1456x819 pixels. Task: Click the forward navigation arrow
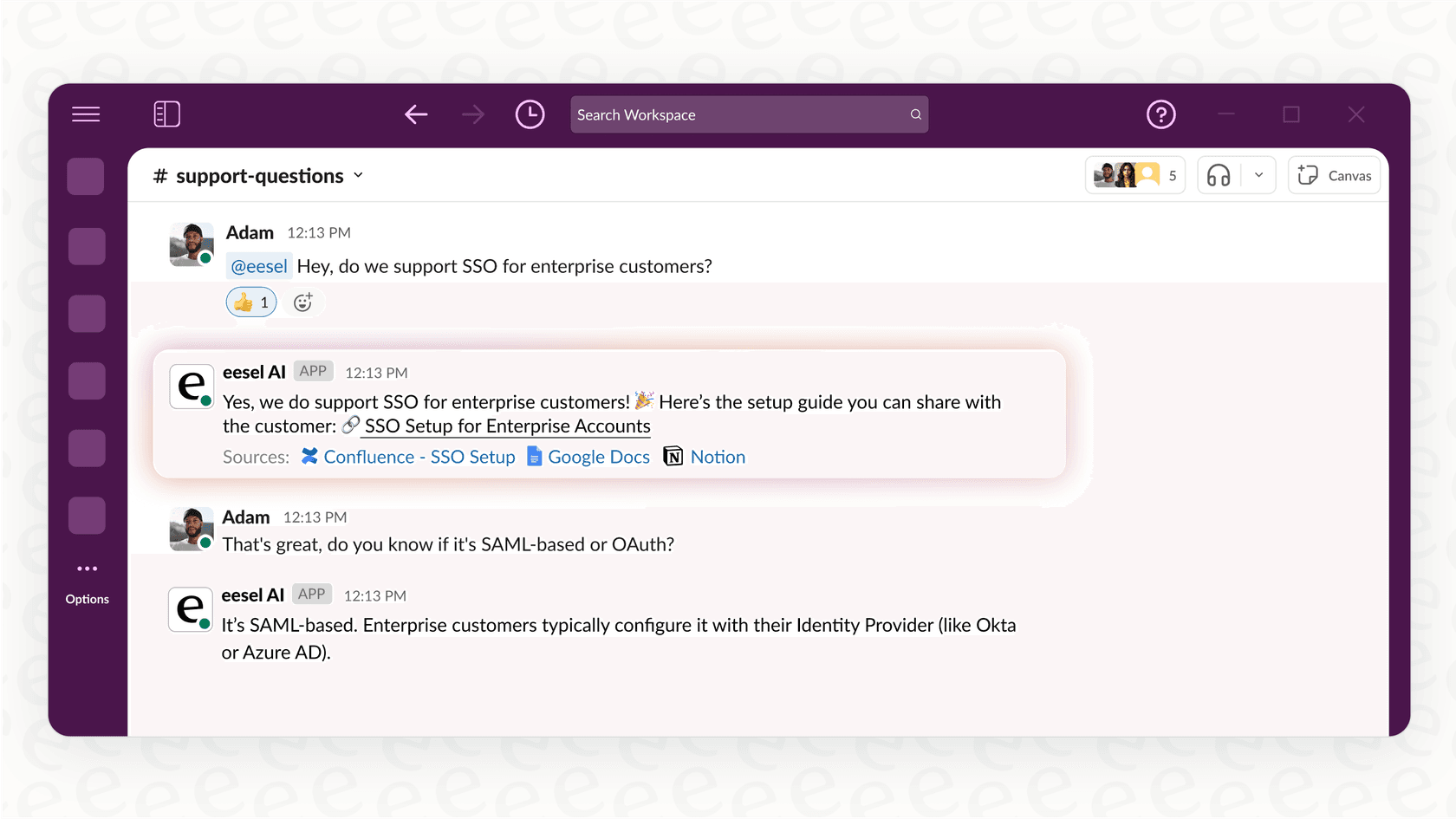pos(472,114)
